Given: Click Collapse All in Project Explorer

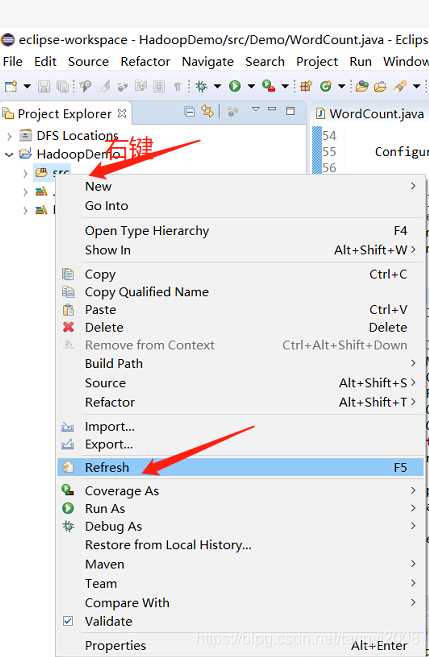Looking at the screenshot, I should point(189,111).
